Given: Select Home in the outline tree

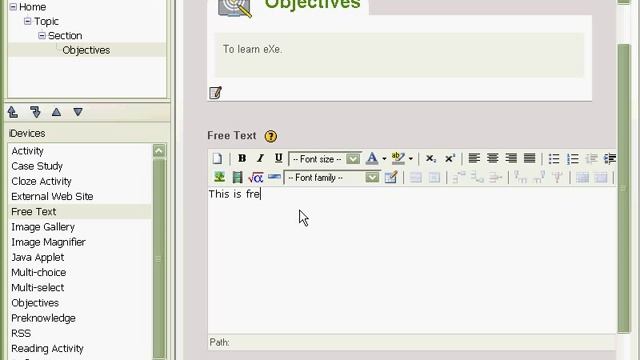Looking at the screenshot, I should [32, 7].
